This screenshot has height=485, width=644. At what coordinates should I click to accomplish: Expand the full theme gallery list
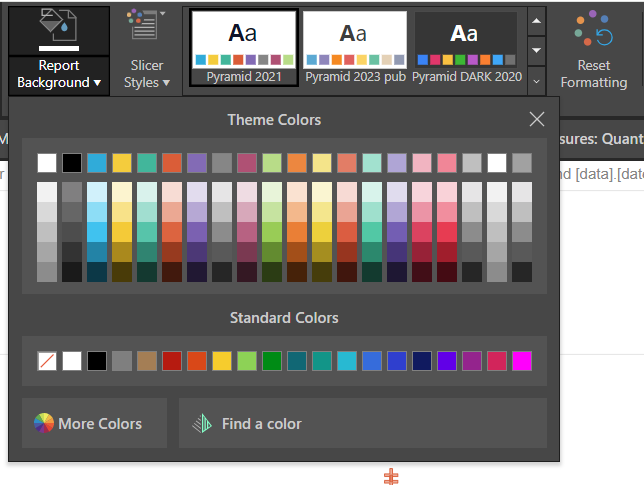(x=537, y=80)
